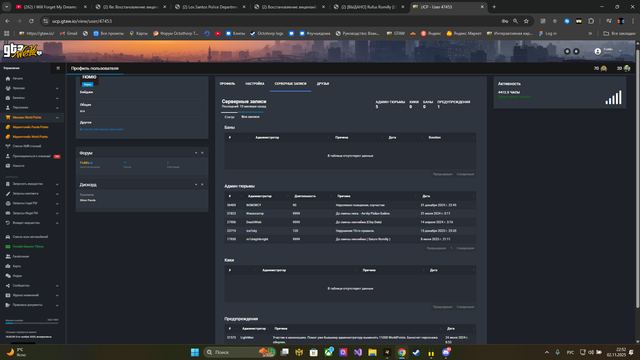Expand the Персонажи sidebar menu chevron
Viewport: 640px width, 360px height.
coord(57,108)
